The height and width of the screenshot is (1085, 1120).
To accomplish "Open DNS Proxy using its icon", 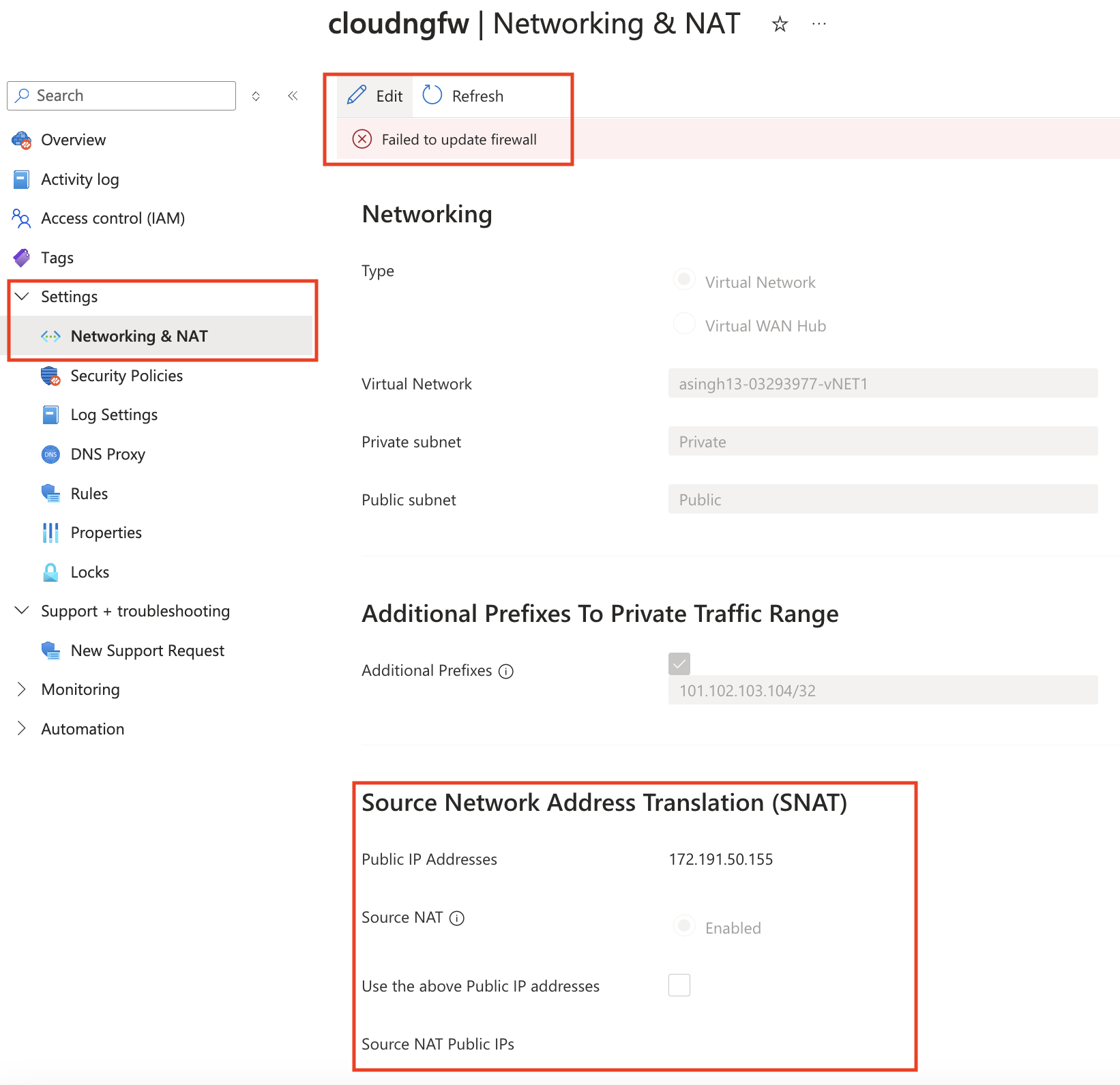I will tap(50, 454).
